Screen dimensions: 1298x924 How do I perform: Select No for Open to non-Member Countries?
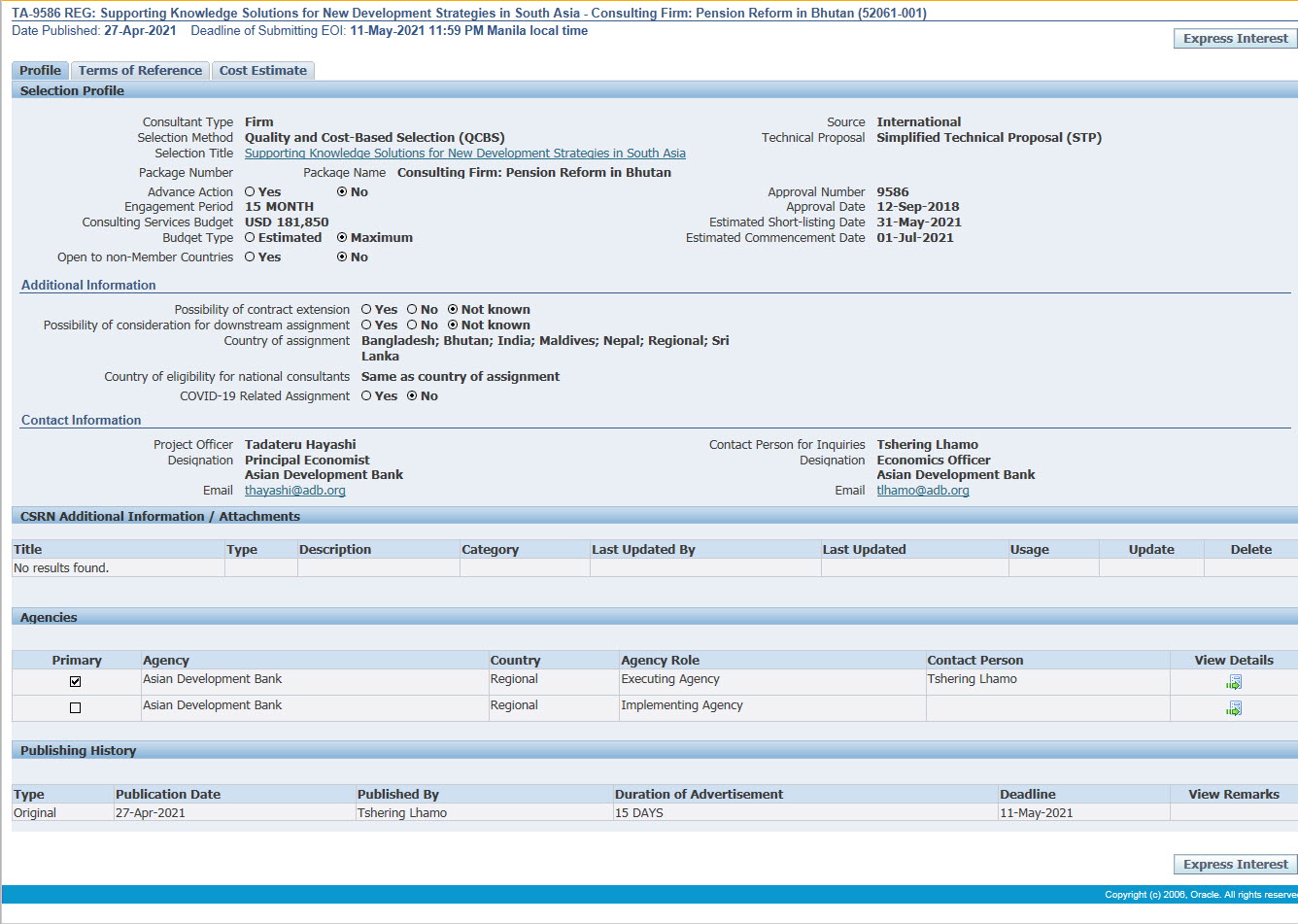tap(342, 257)
